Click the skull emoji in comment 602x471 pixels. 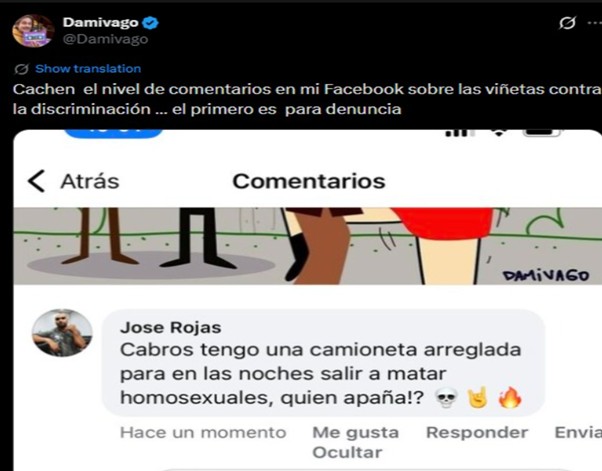tap(446, 398)
